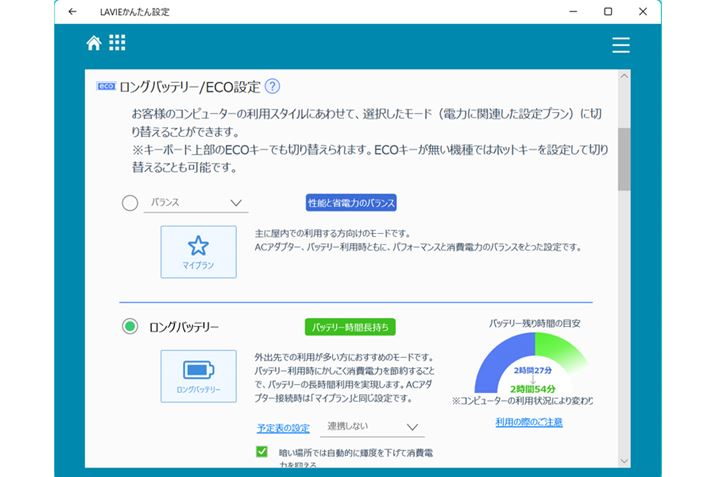Click the 性能と省電力のバランス blue label

coord(352,203)
